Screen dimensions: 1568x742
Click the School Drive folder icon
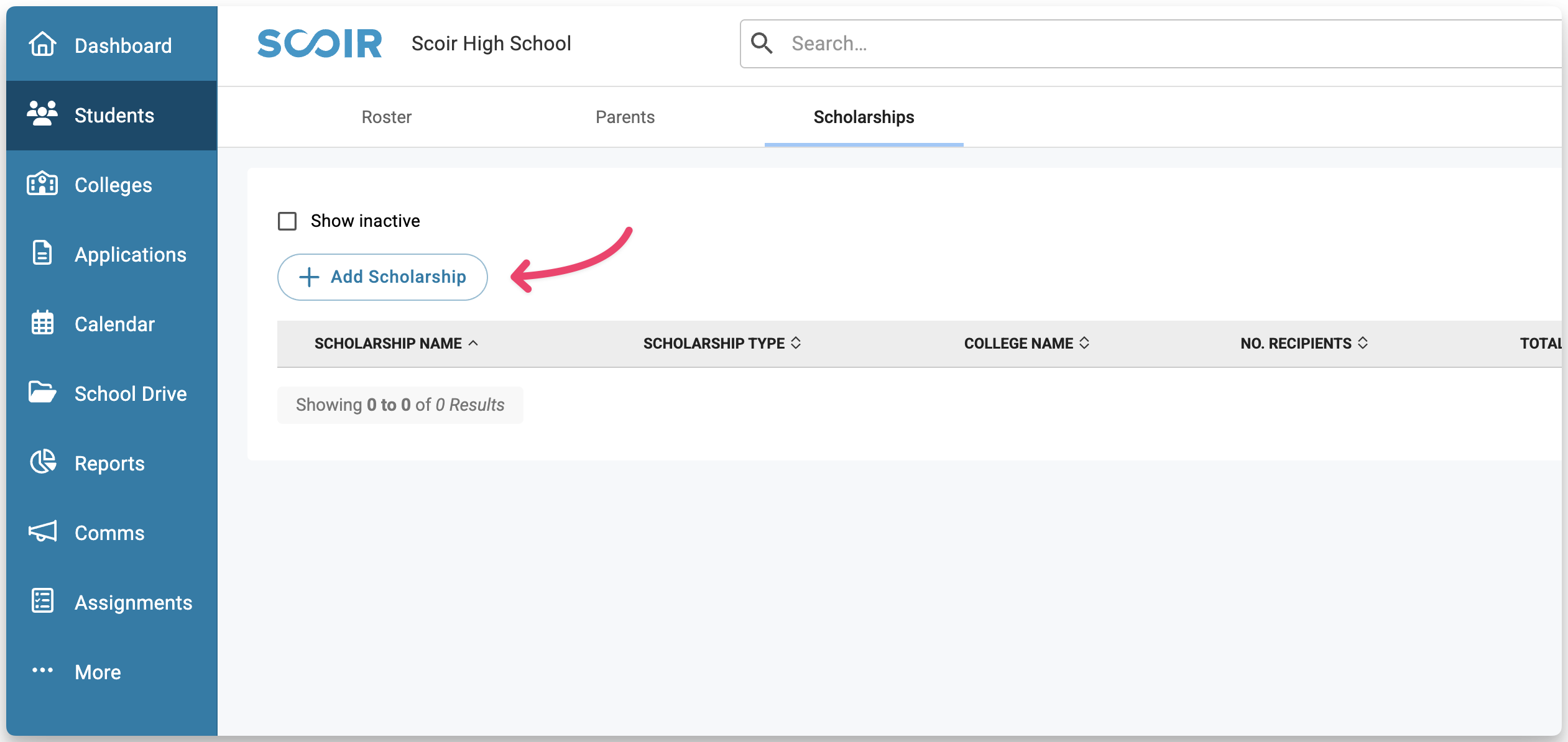pyautogui.click(x=42, y=393)
